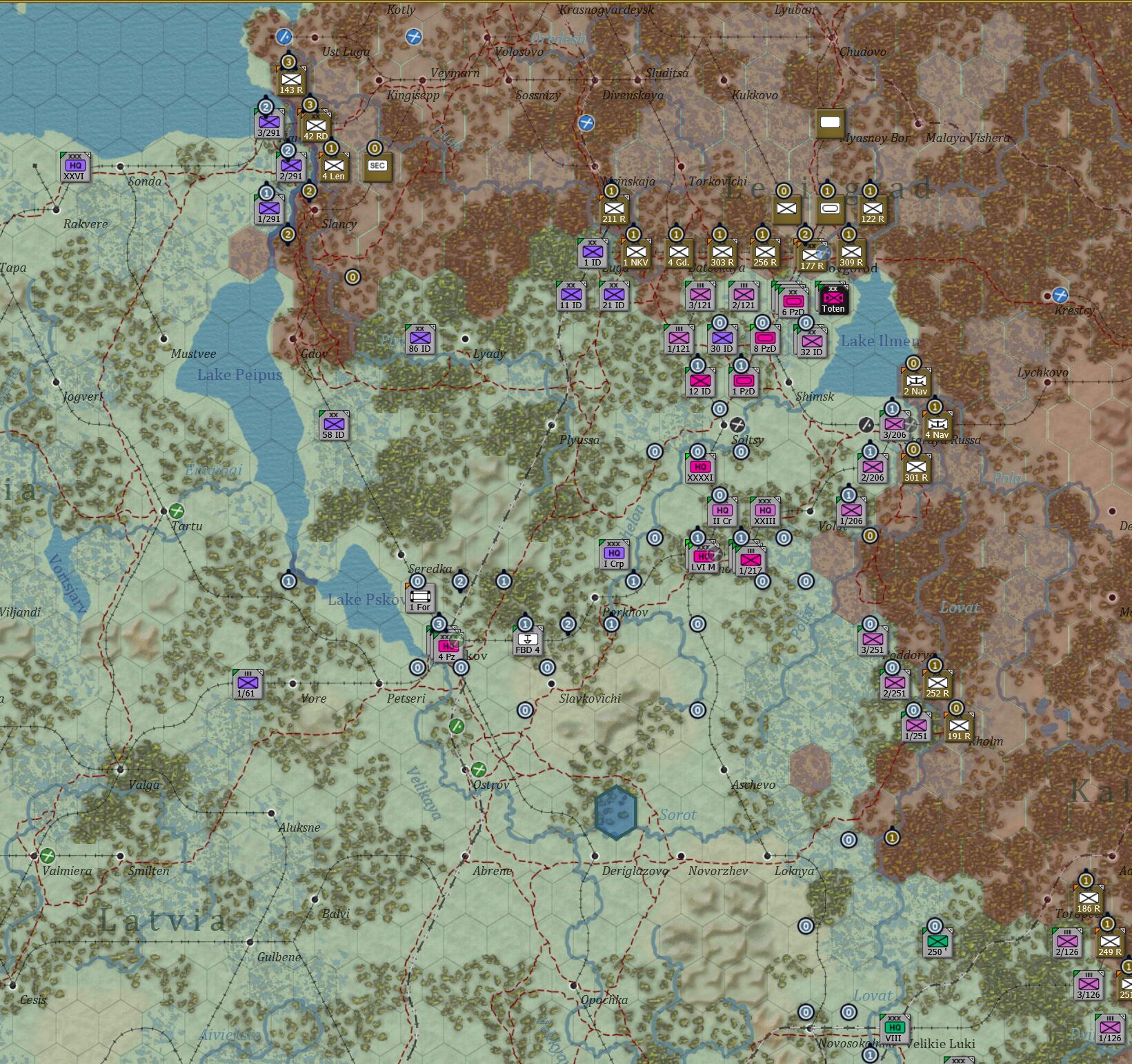Click the 303 R Soviet counter
1132x1064 pixels.
click(722, 253)
